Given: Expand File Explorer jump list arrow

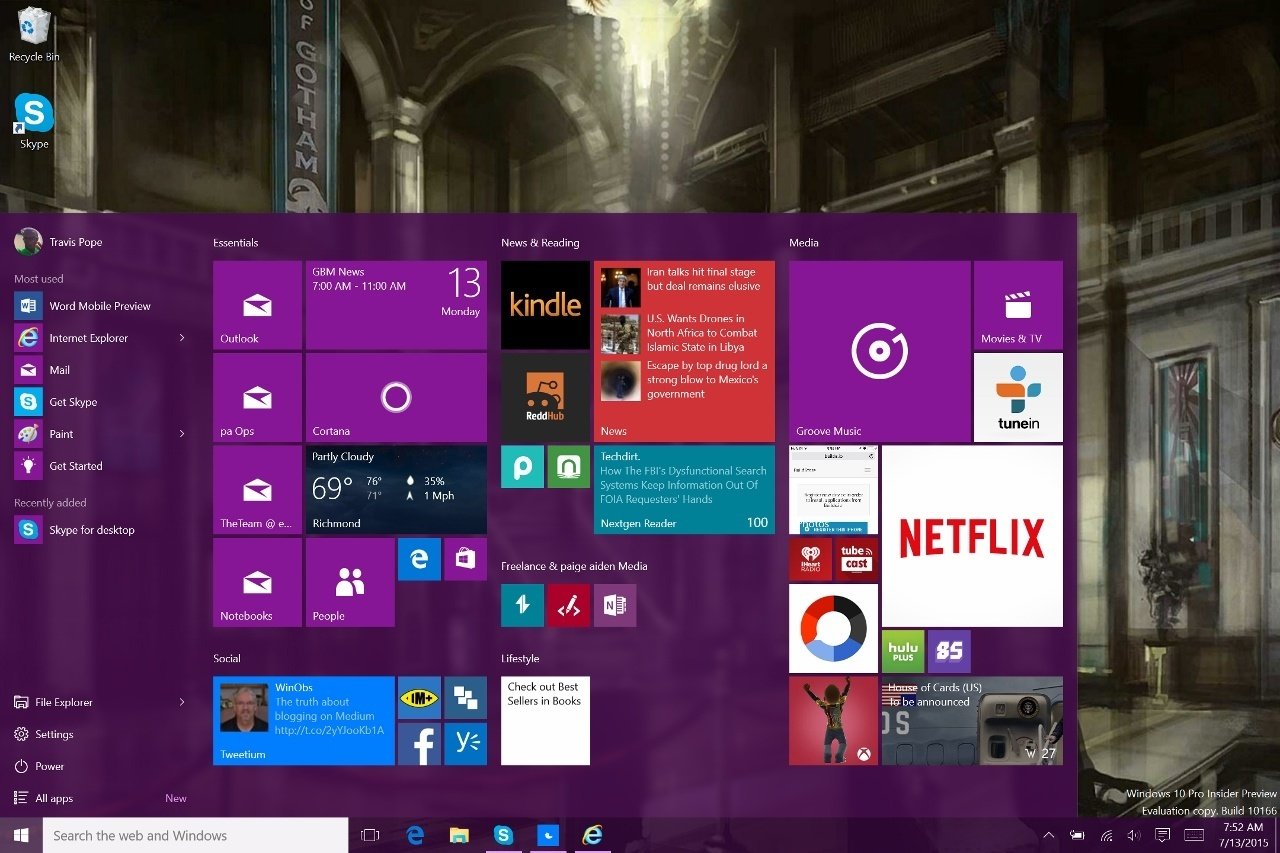Looking at the screenshot, I should [182, 702].
